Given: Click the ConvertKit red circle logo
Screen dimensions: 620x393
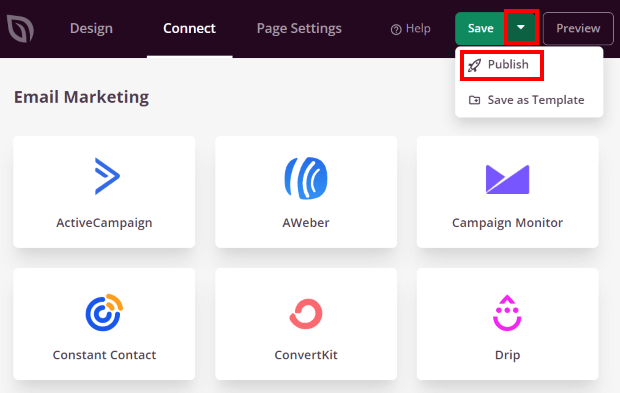Looking at the screenshot, I should click(x=306, y=314).
